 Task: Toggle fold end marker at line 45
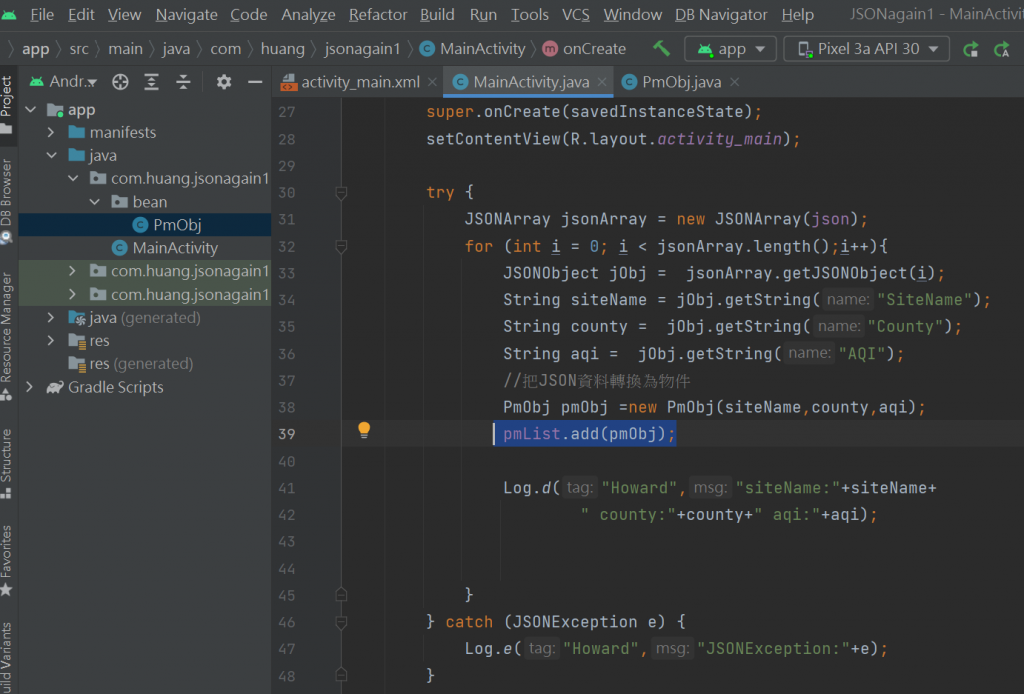[341, 595]
